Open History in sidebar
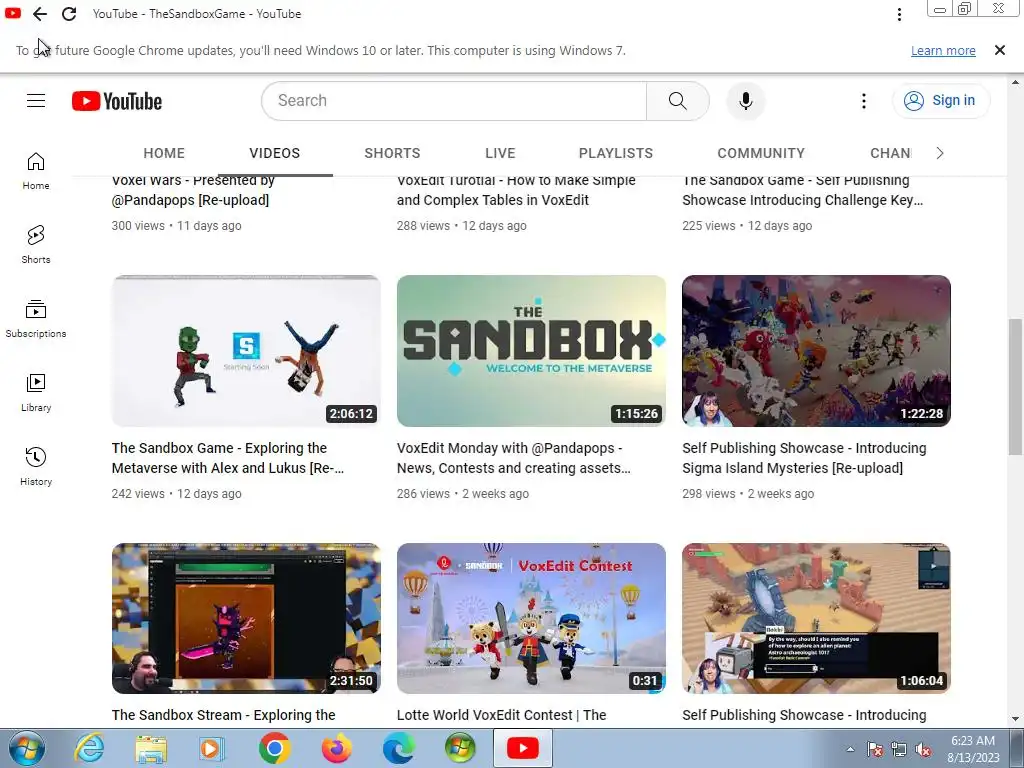The height and width of the screenshot is (768, 1024). [36, 466]
